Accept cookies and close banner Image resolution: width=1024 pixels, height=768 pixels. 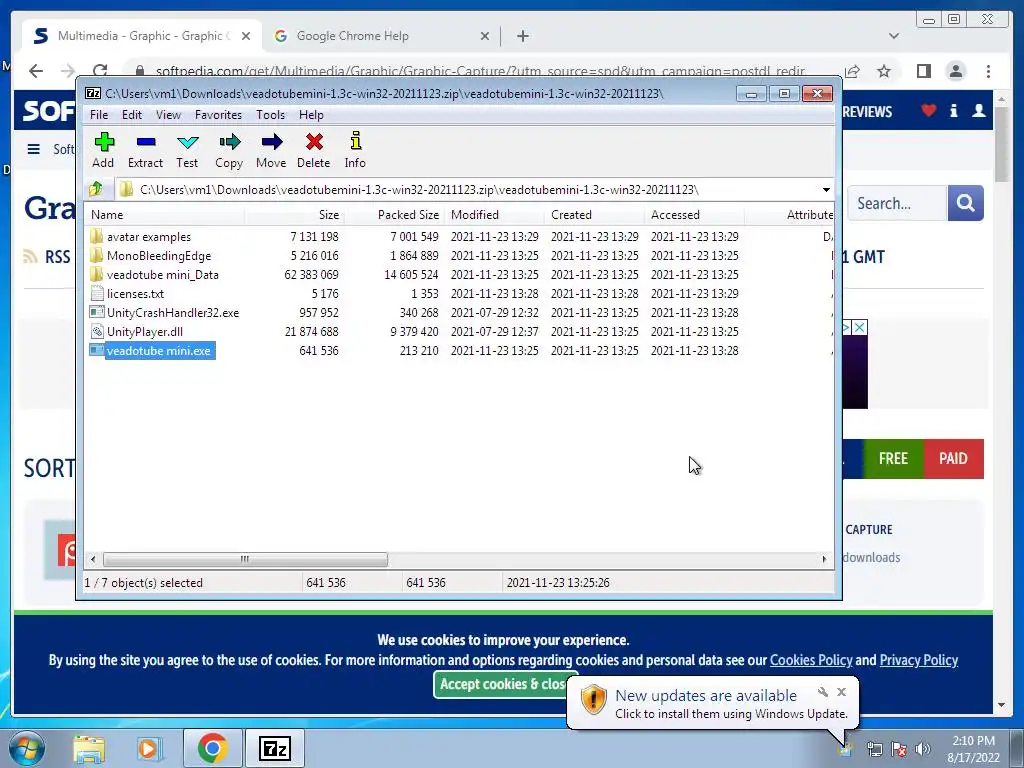click(x=502, y=684)
